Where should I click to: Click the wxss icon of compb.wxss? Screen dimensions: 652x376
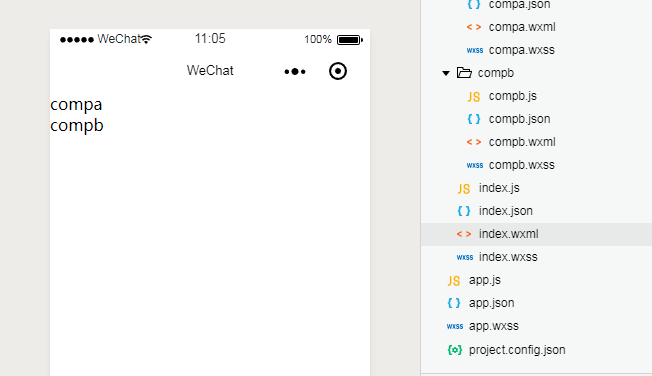474,165
